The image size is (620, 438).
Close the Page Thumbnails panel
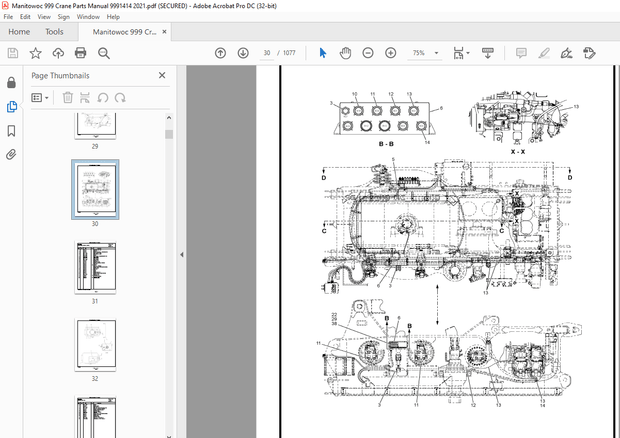tap(162, 75)
